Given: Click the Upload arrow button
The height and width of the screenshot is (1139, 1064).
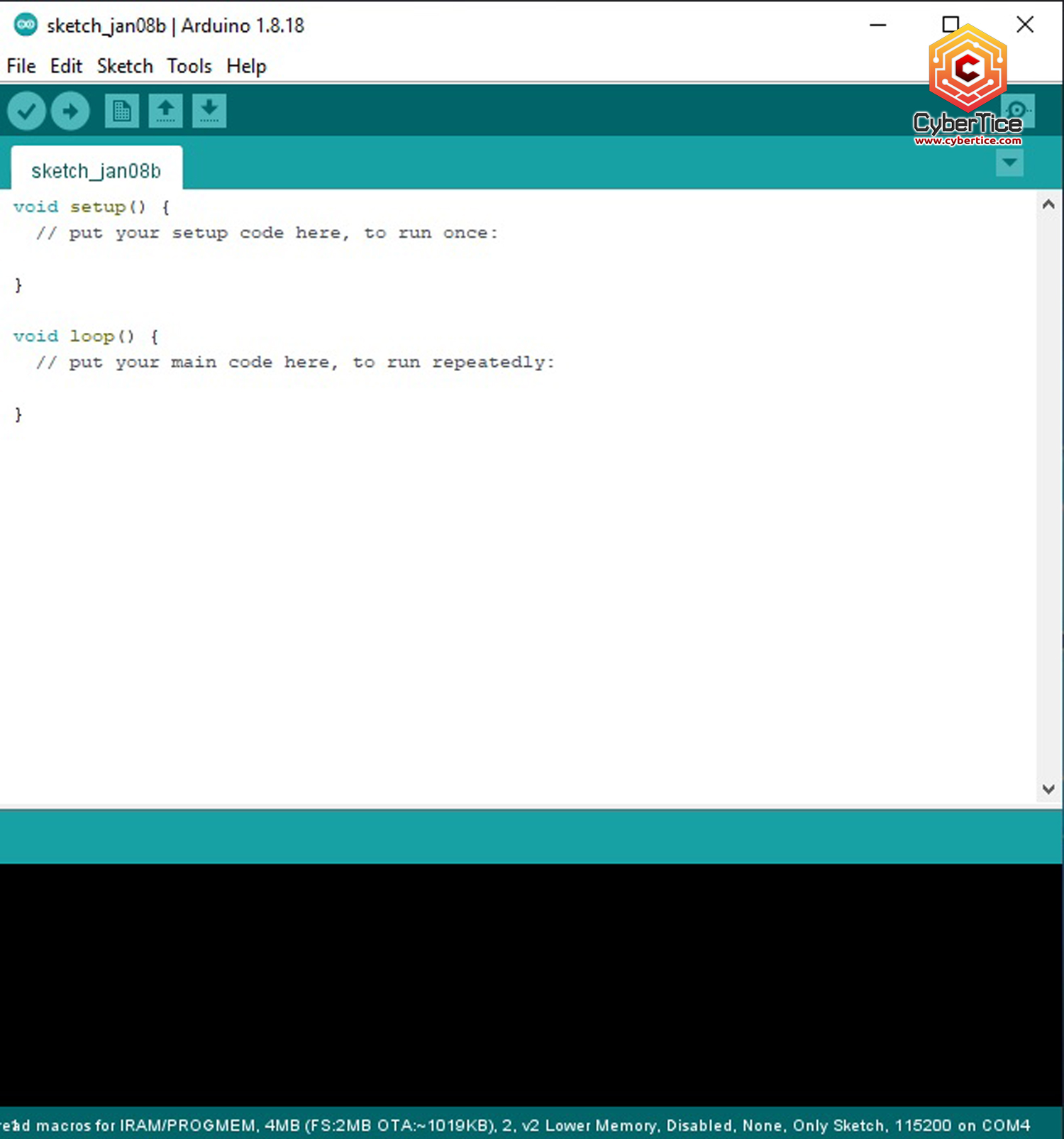Looking at the screenshot, I should tap(70, 111).
